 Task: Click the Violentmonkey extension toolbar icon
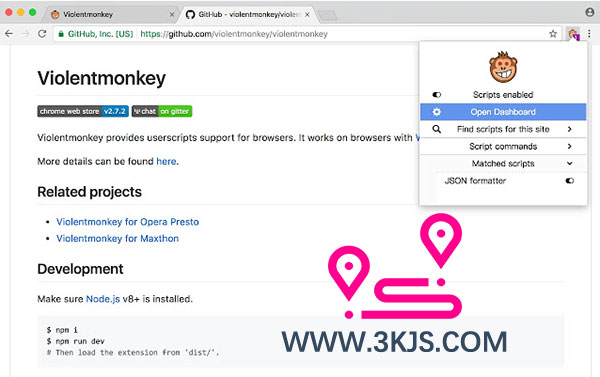coord(574,34)
